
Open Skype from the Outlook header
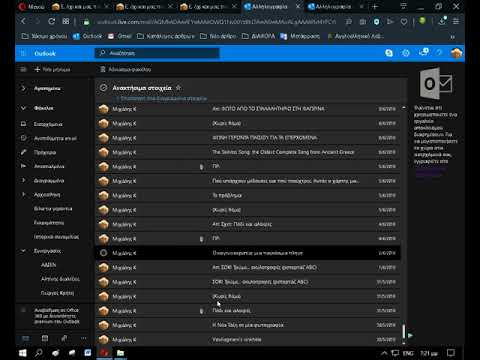point(389,53)
